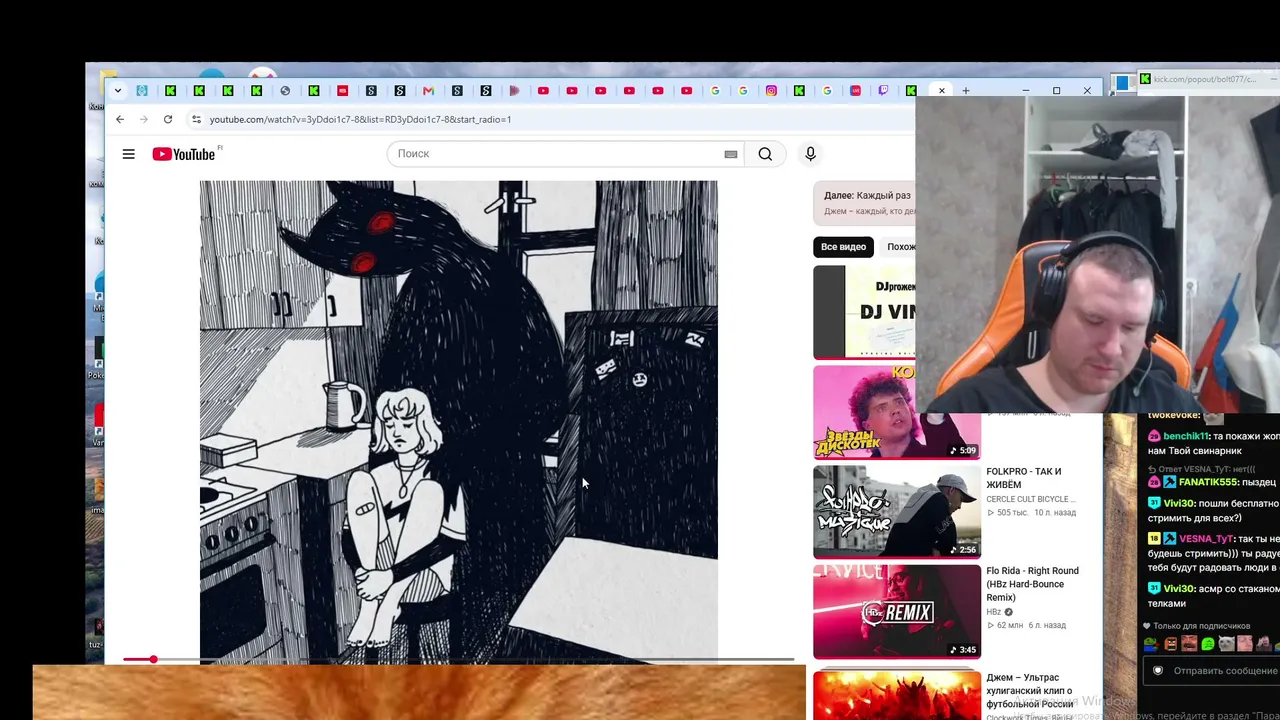Select the "Похожие" filter chip

pos(900,247)
